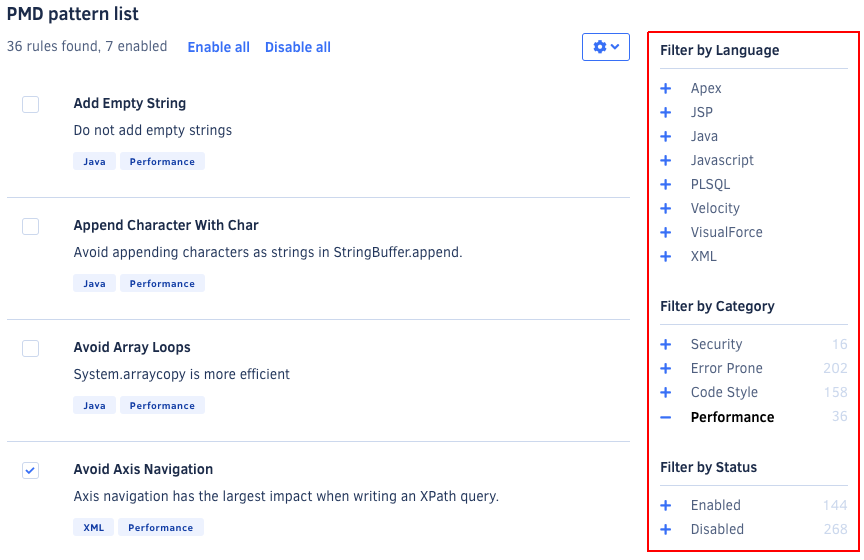Click the plus icon beside PLSQL
The image size is (864, 560).
(666, 185)
